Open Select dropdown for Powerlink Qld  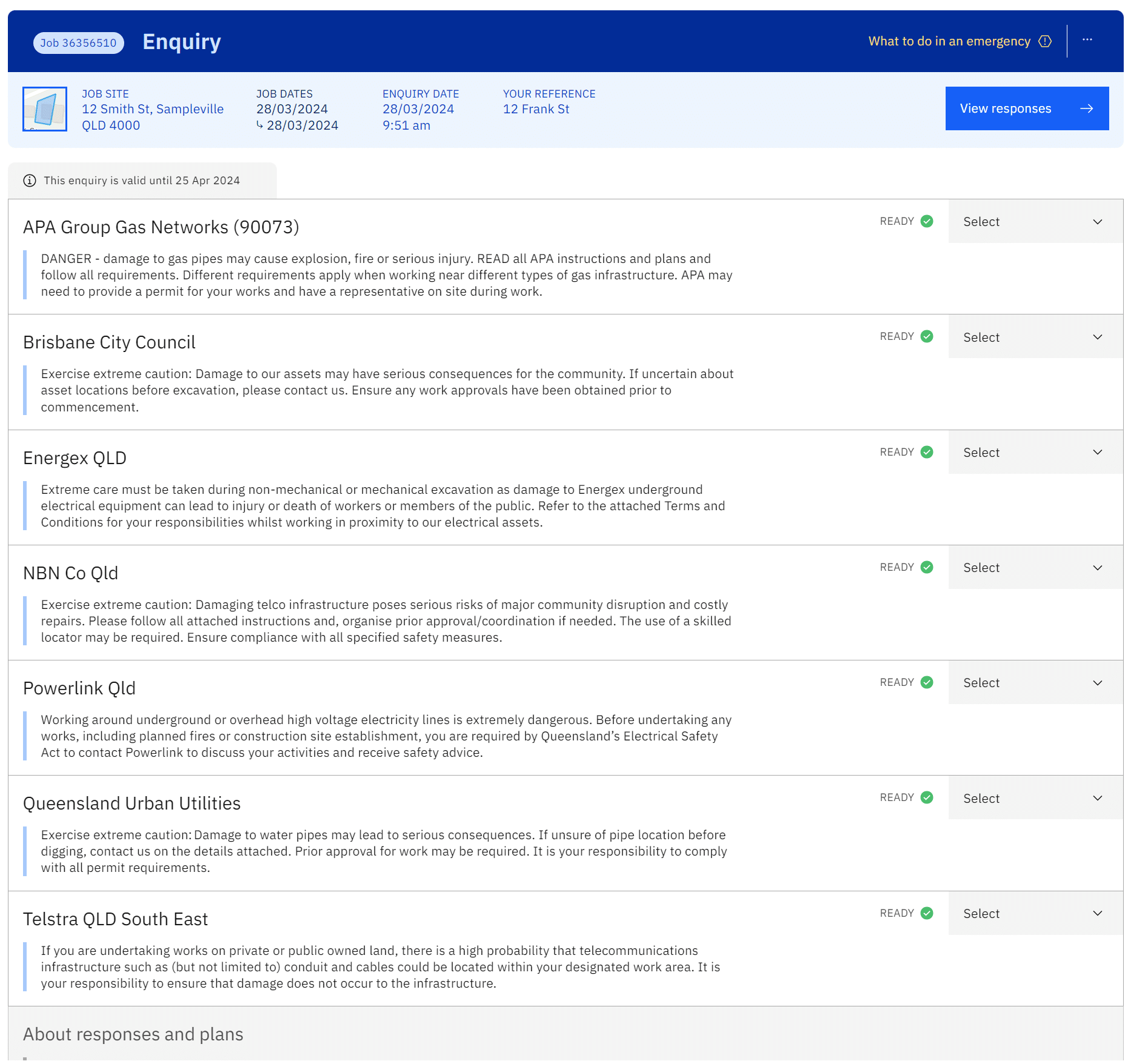pos(1035,683)
